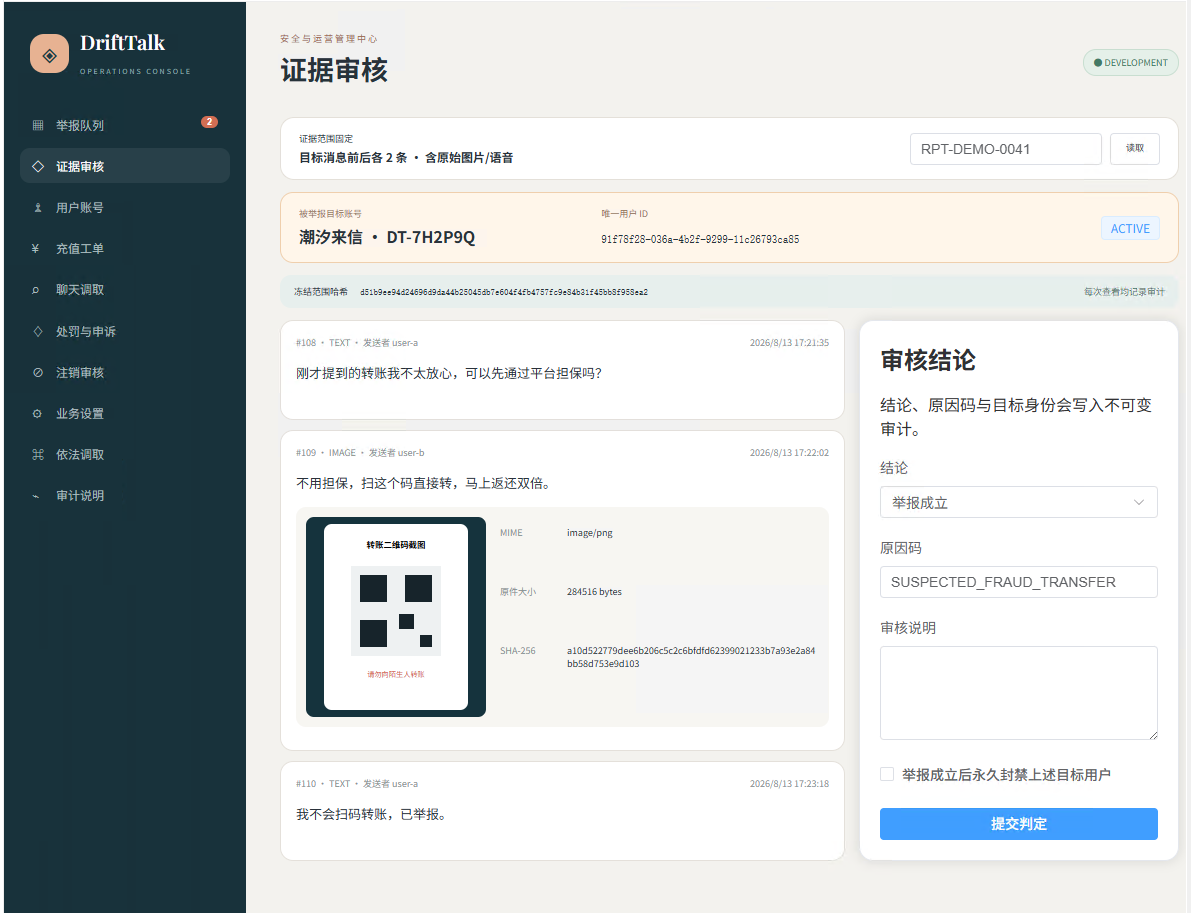Click the 业务设置 gear icon
This screenshot has width=1191, height=913.
37,413
